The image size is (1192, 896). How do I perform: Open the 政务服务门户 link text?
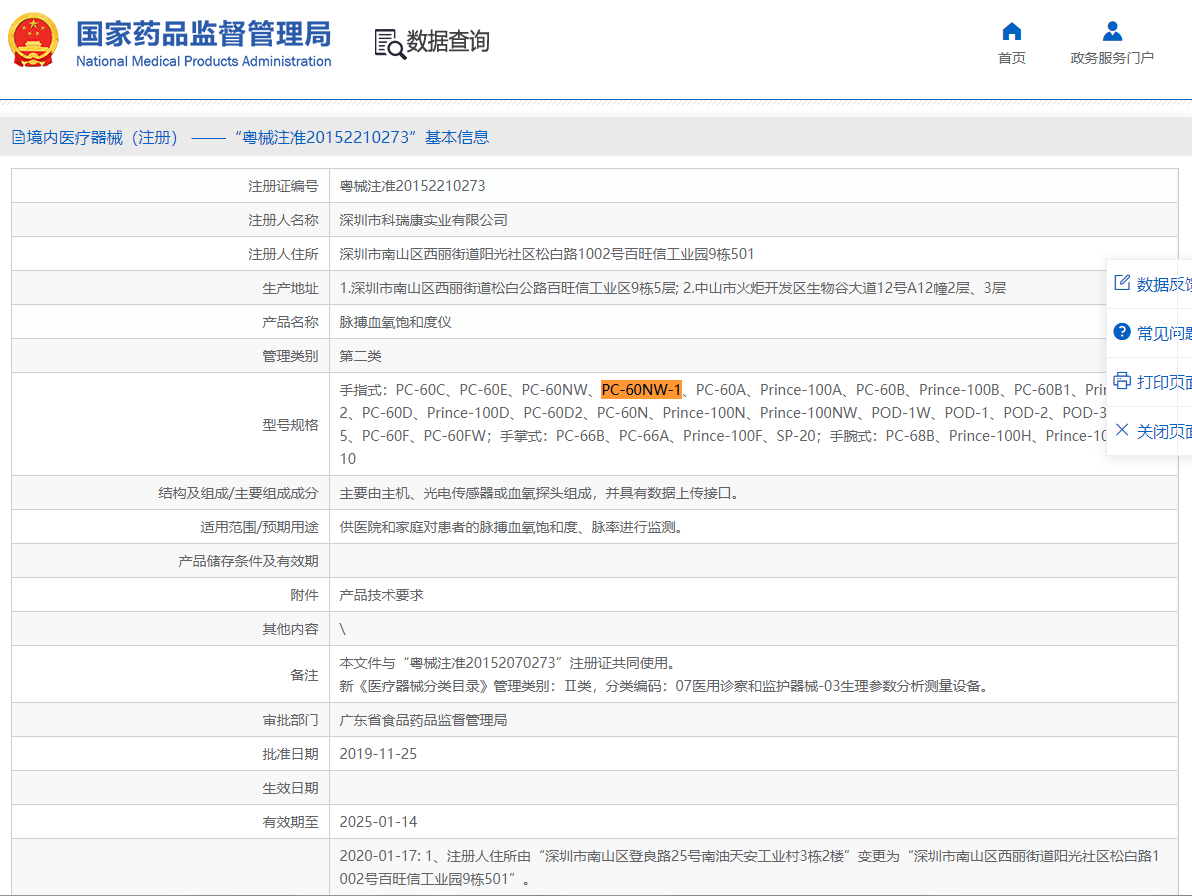[x=1112, y=58]
